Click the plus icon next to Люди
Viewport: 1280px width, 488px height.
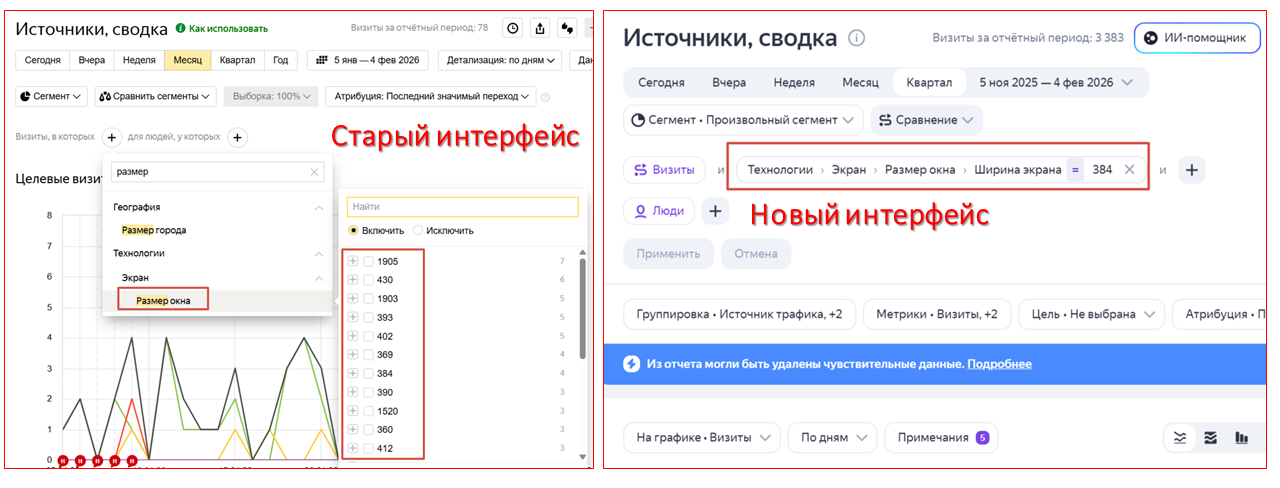pos(714,211)
